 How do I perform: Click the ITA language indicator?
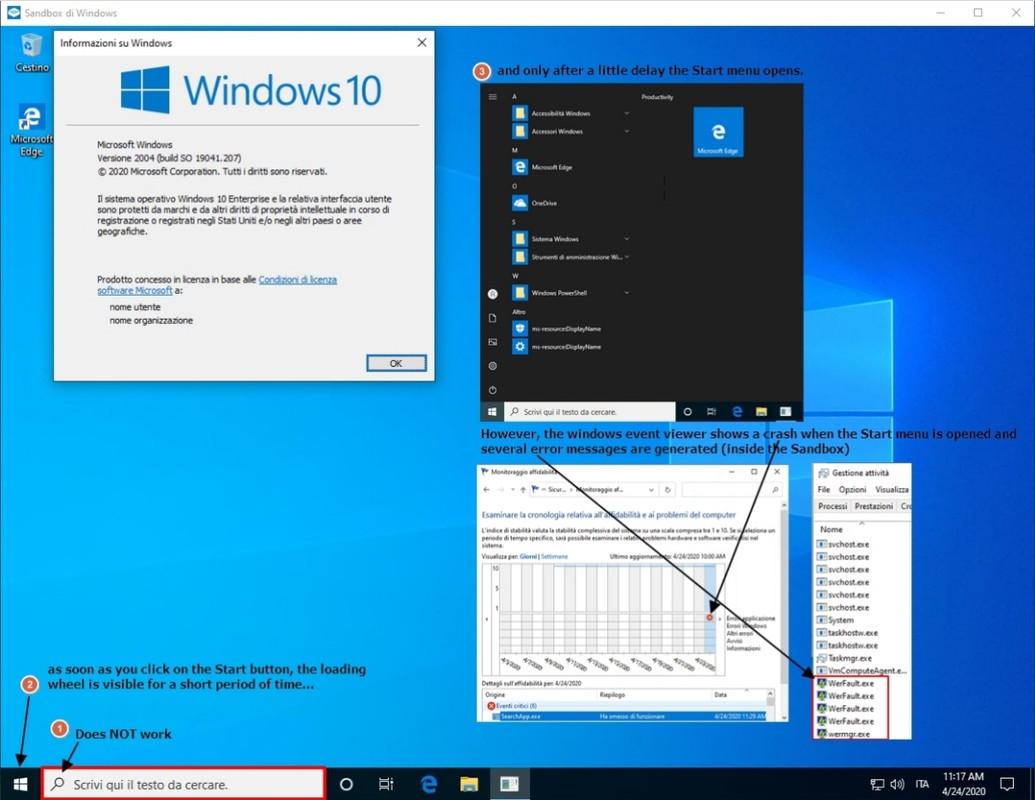pyautogui.click(x=922, y=784)
